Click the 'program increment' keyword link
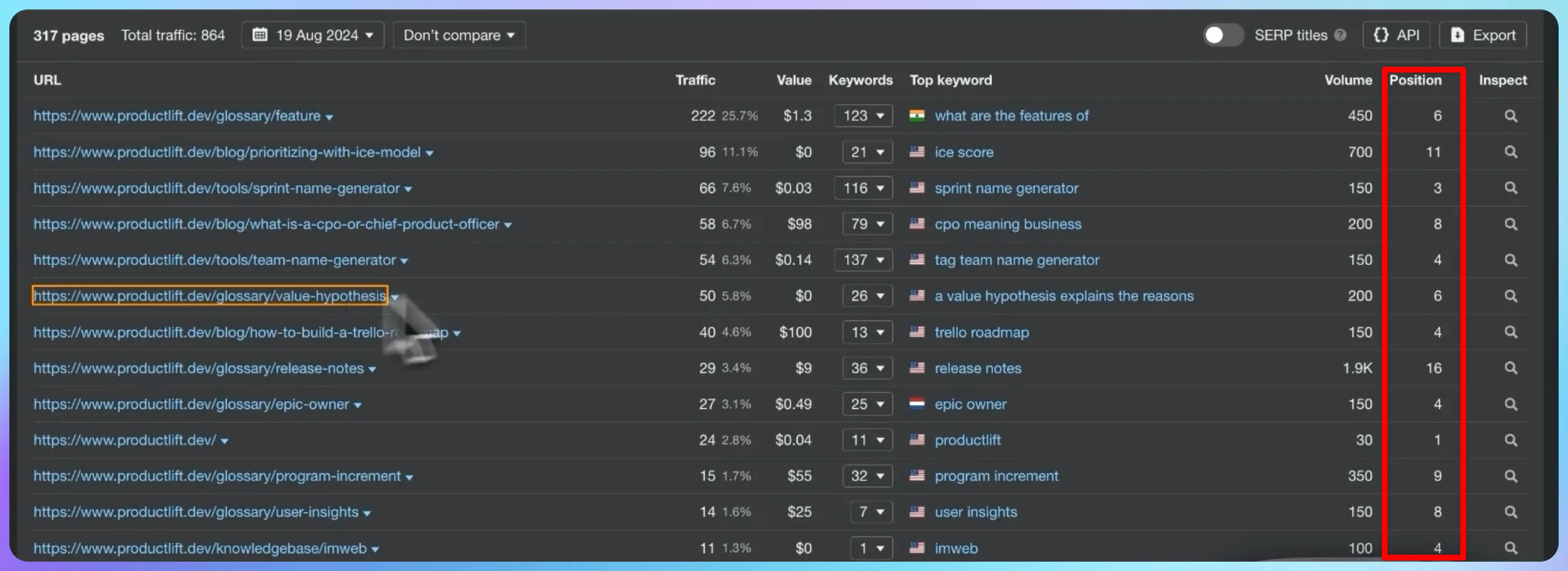1568x571 pixels. click(x=996, y=476)
